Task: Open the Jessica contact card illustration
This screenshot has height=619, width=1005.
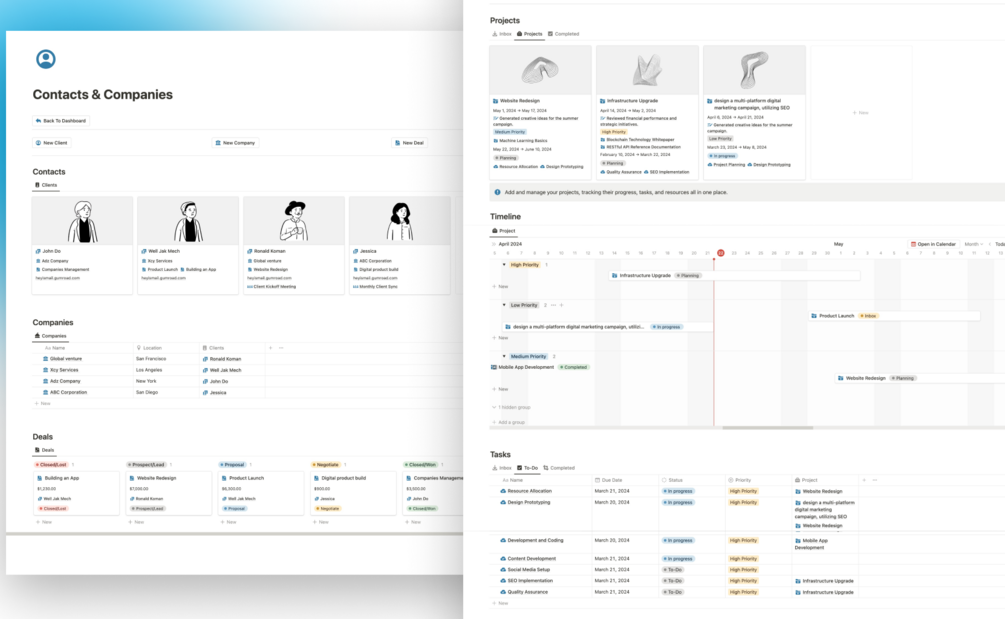Action: pyautogui.click(x=400, y=221)
